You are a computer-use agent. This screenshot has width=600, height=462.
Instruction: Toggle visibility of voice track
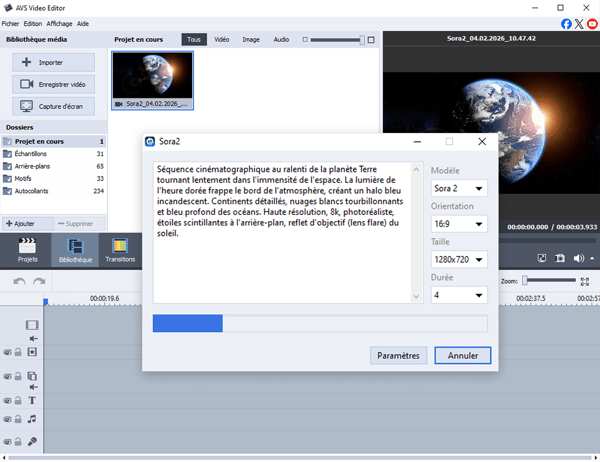(7, 442)
